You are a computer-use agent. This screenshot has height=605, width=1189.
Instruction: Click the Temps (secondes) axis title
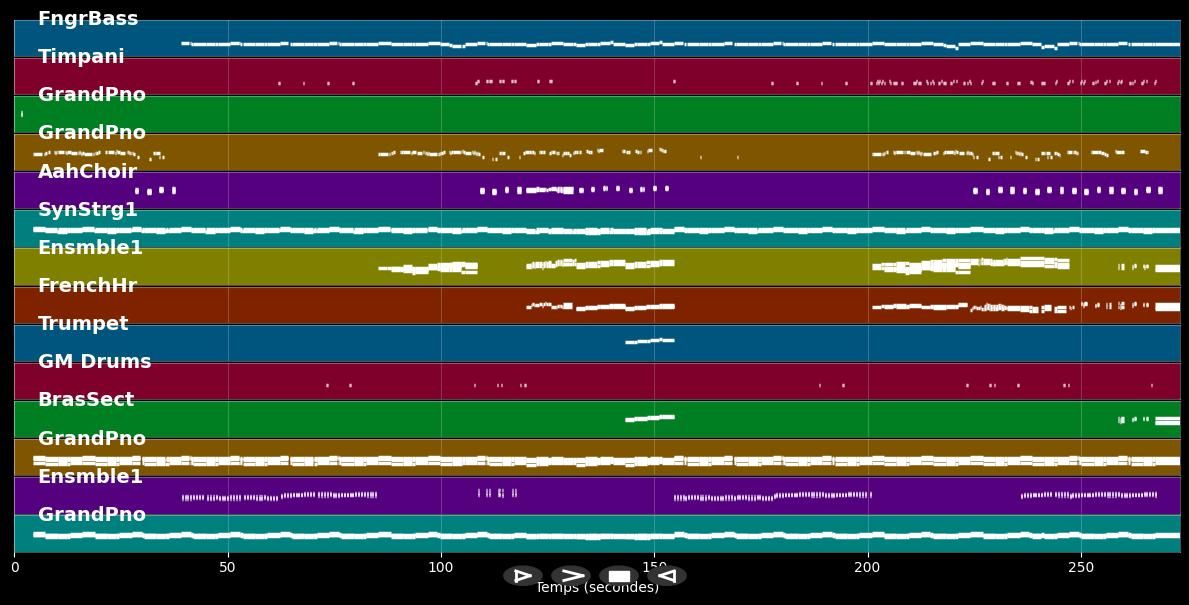click(x=597, y=588)
